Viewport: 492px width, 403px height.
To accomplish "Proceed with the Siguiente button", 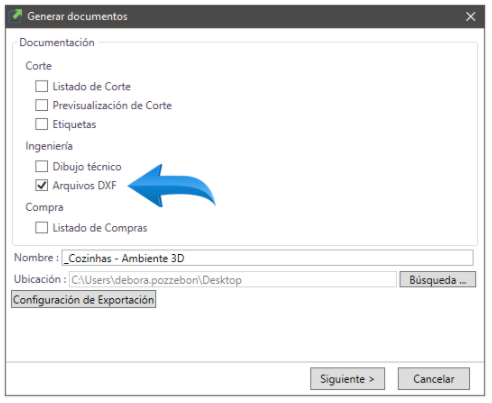I will click(x=347, y=379).
